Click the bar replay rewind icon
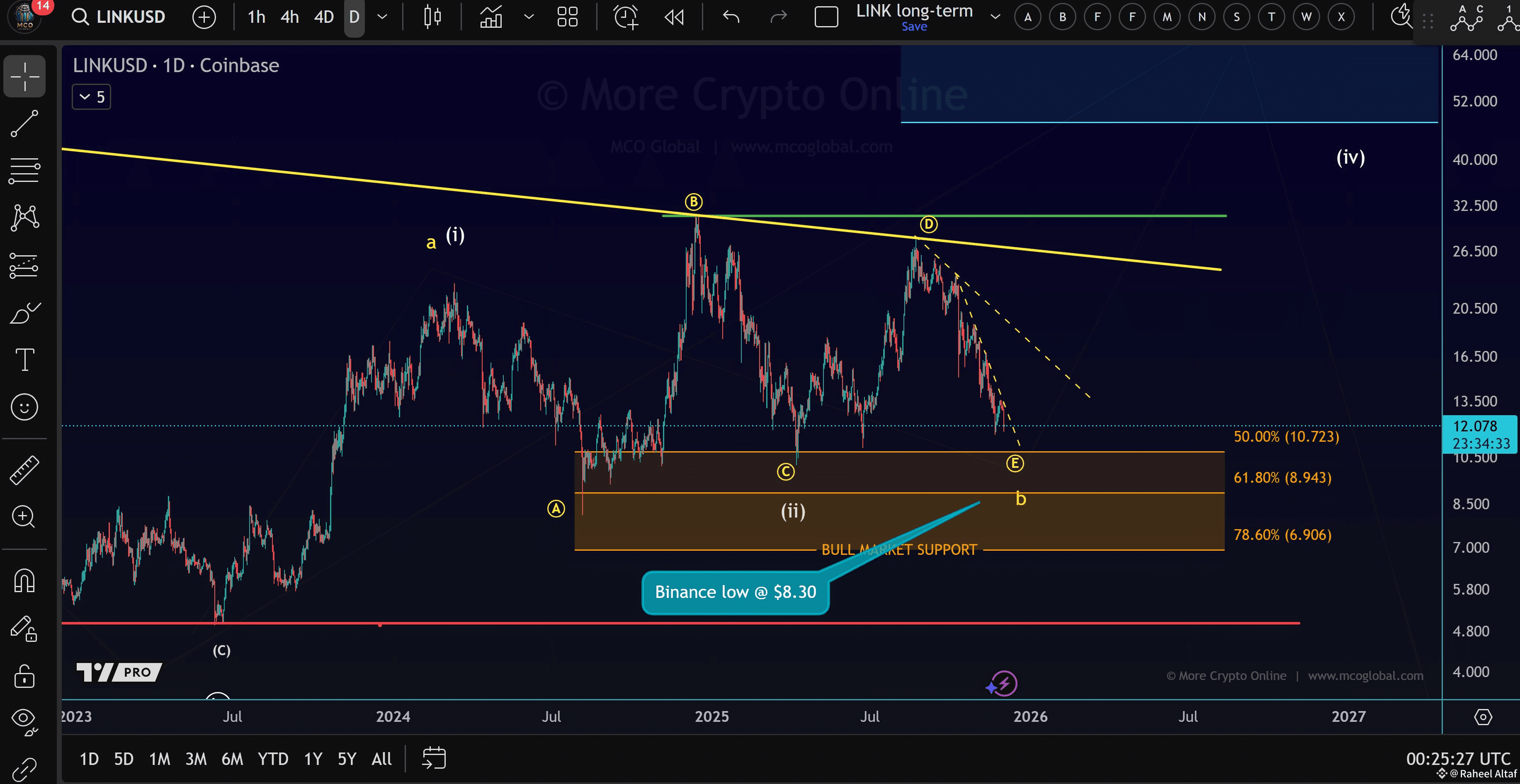1520x784 pixels. [x=674, y=17]
